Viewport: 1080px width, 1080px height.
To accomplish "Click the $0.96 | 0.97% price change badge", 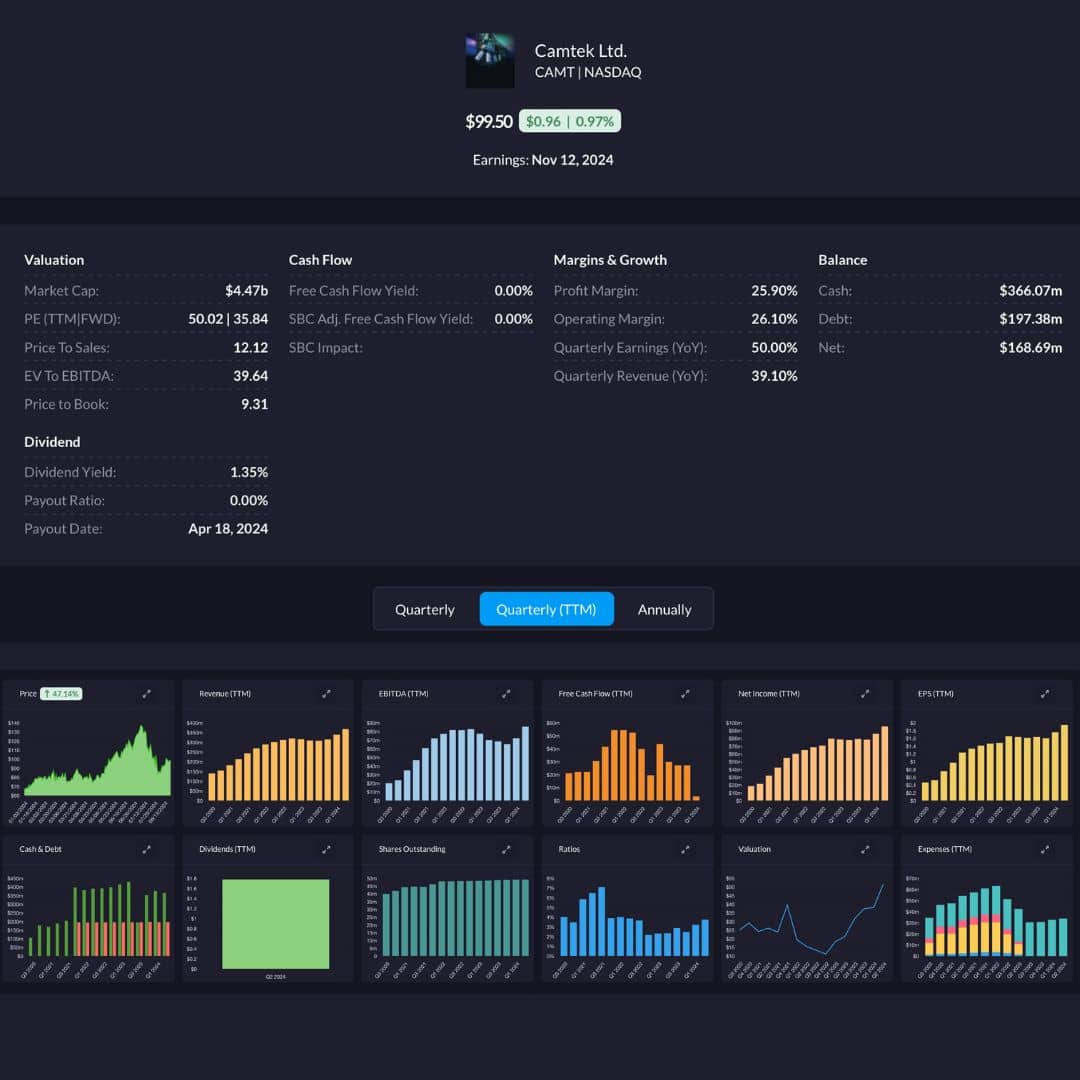I will pos(570,121).
